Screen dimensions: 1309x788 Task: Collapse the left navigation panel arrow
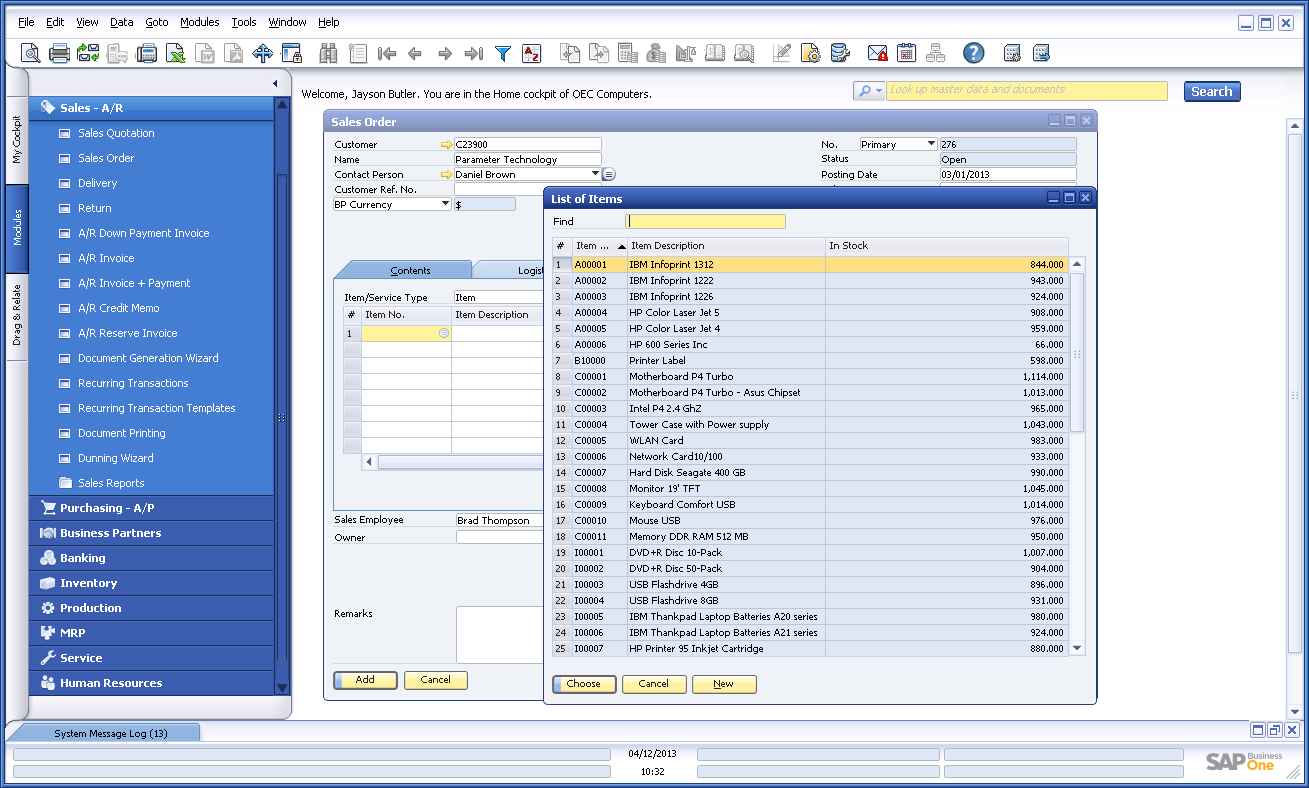(275, 83)
